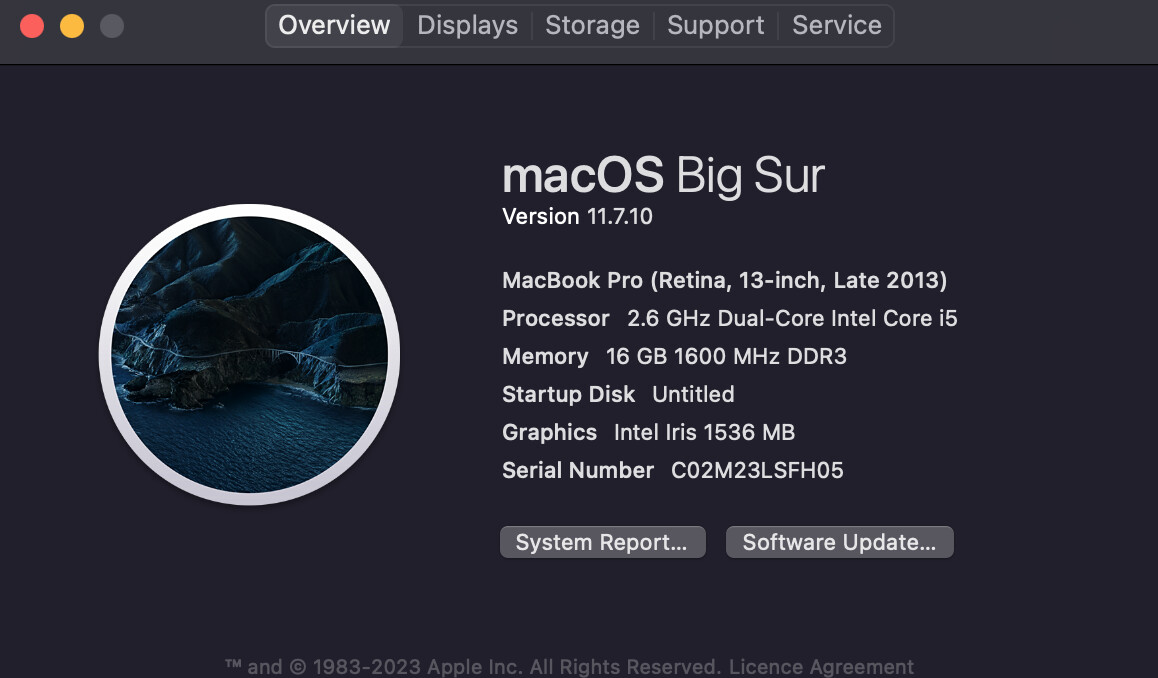The height and width of the screenshot is (678, 1158).
Task: Click the macOS Big Sur circular logo
Action: [250, 355]
